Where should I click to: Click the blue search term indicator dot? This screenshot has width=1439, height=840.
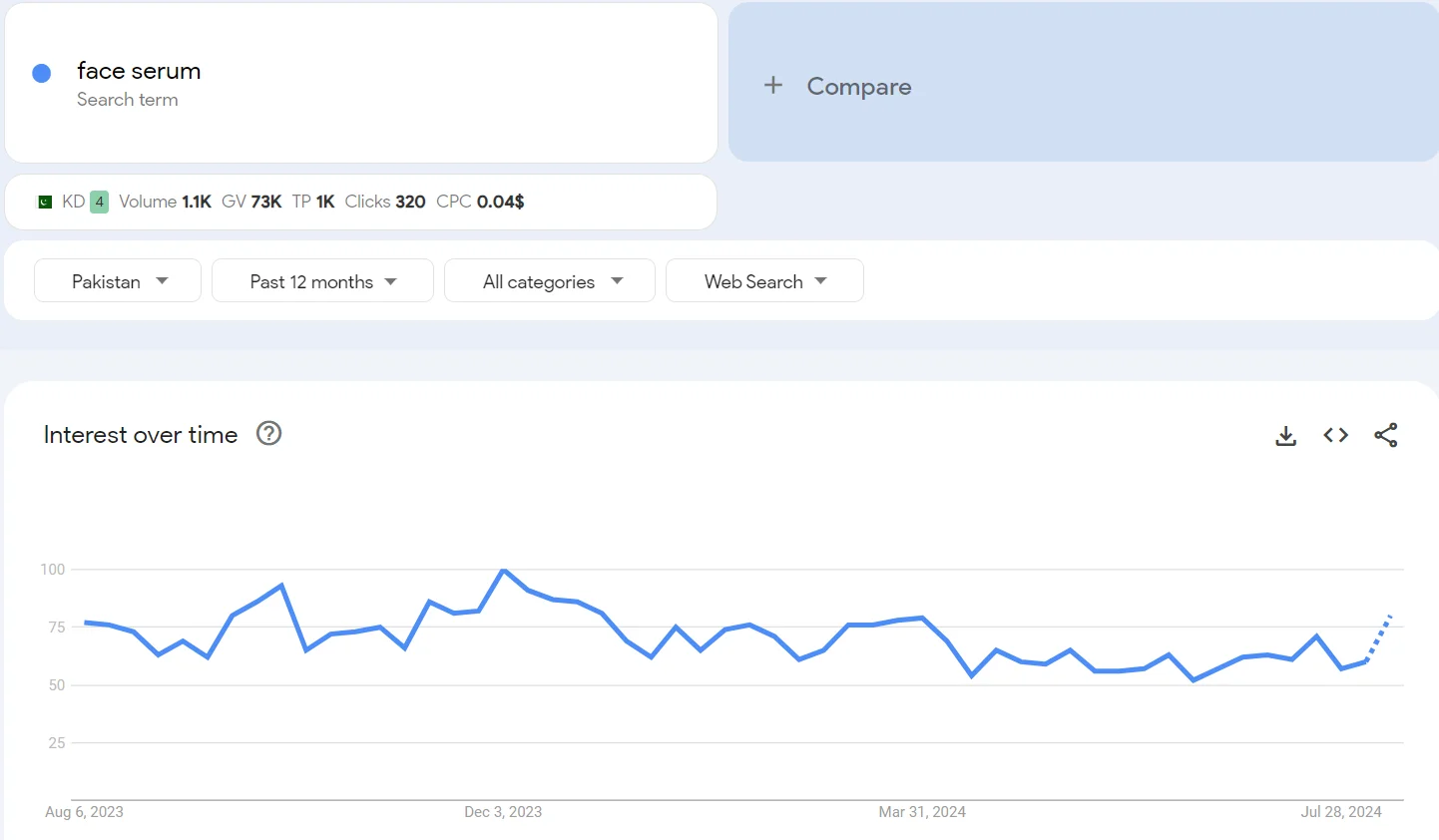click(41, 72)
